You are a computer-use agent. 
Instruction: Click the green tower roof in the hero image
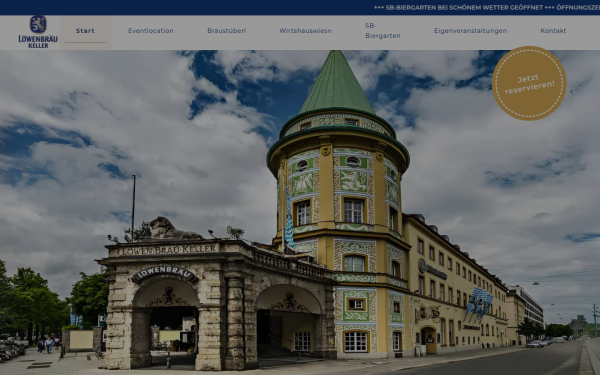(337, 83)
